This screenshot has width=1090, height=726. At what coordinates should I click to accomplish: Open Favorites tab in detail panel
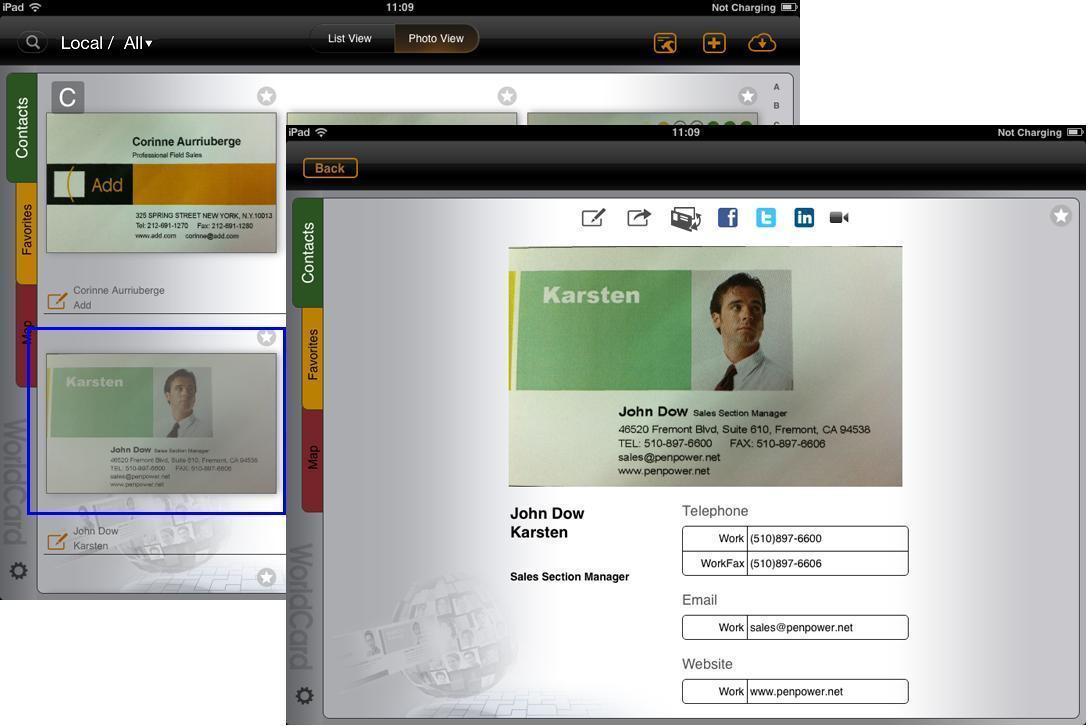pyautogui.click(x=312, y=355)
